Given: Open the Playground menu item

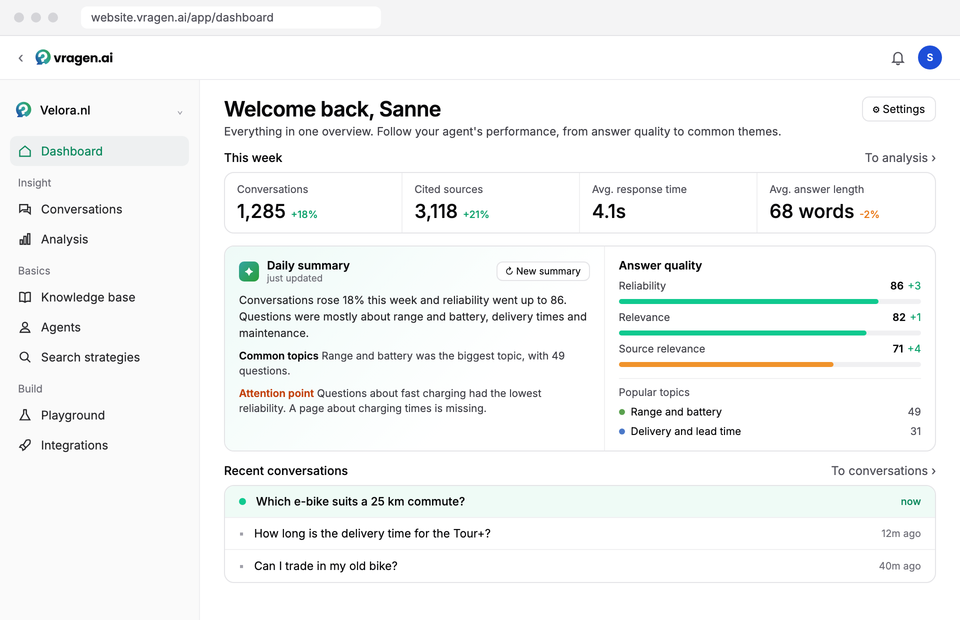Looking at the screenshot, I should [99, 415].
